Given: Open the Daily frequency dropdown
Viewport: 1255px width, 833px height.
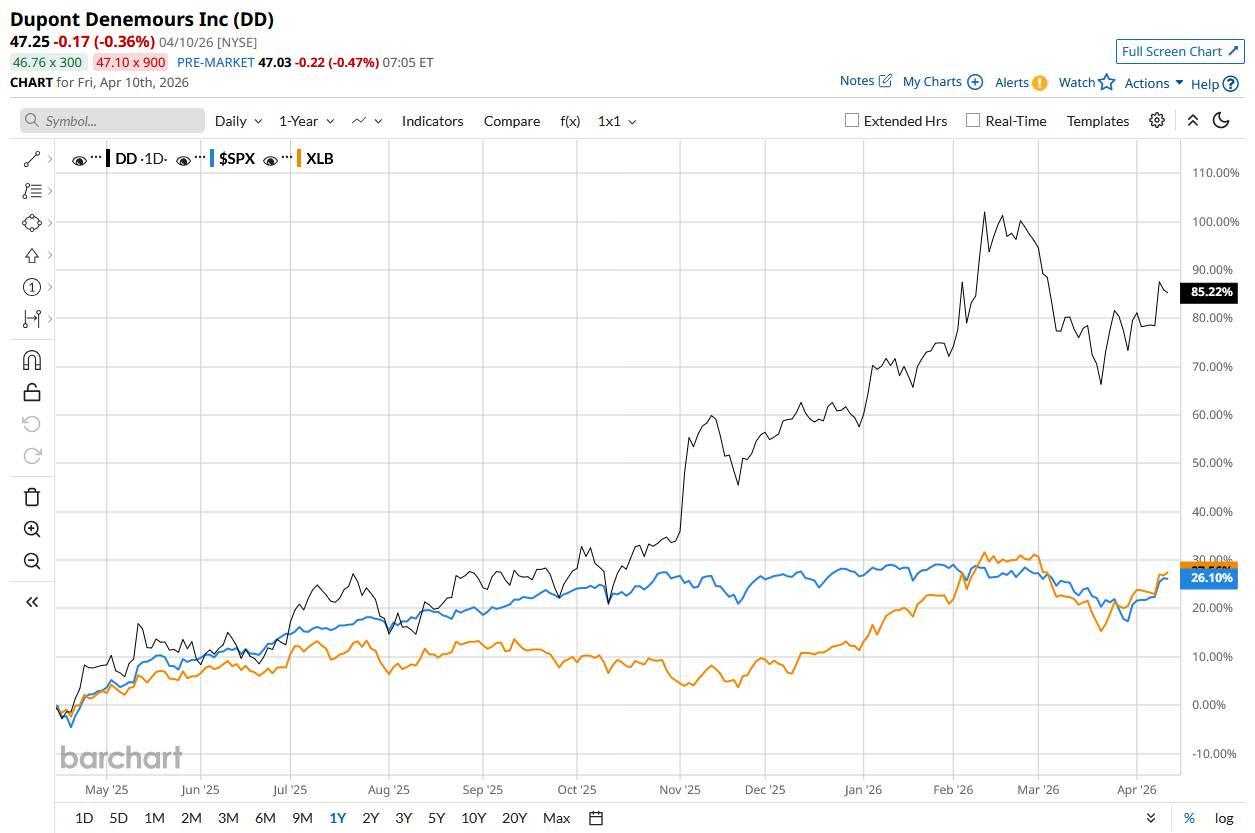Looking at the screenshot, I should tap(238, 121).
